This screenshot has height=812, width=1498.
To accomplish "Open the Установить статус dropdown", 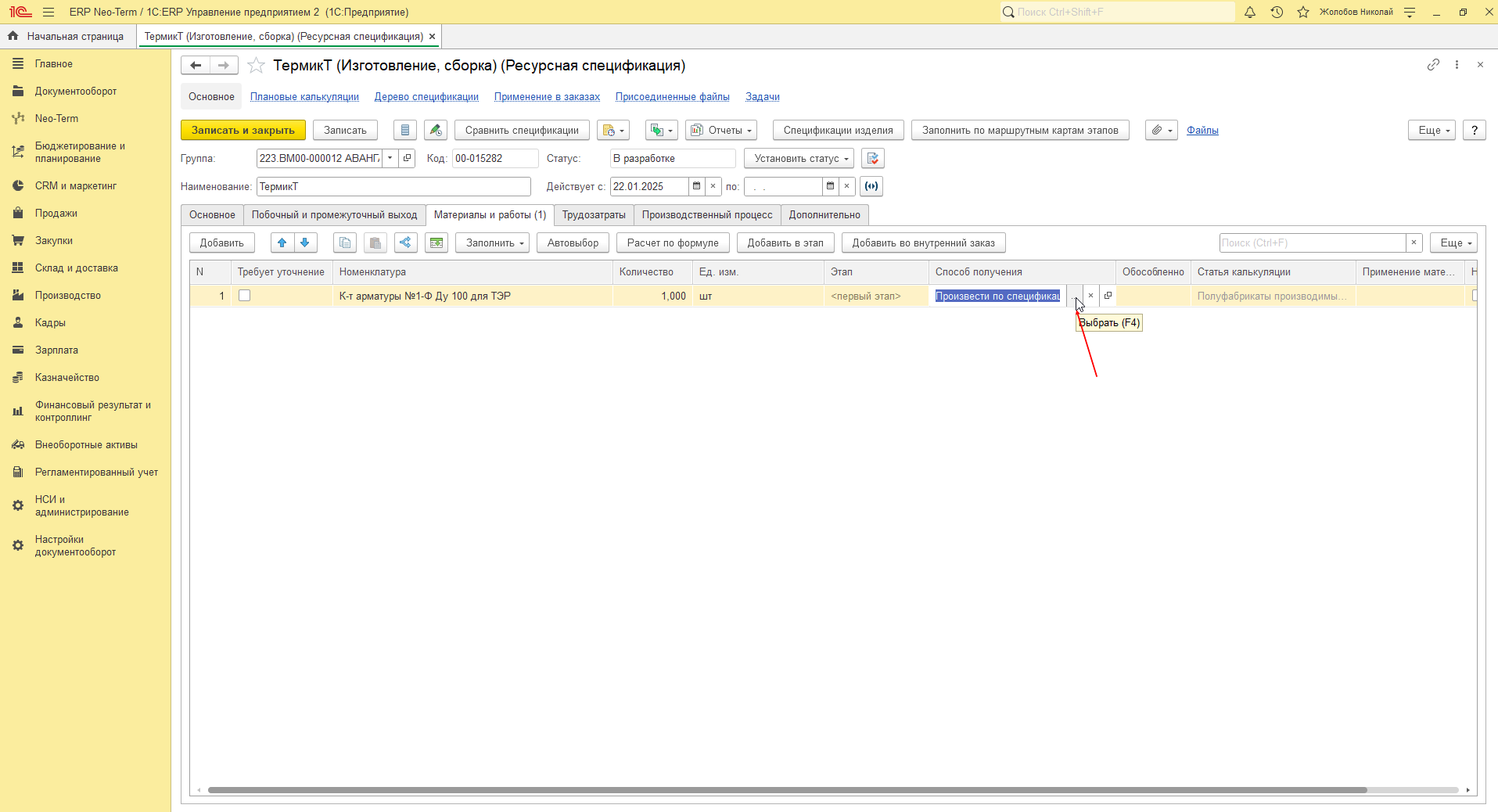I will (x=799, y=159).
